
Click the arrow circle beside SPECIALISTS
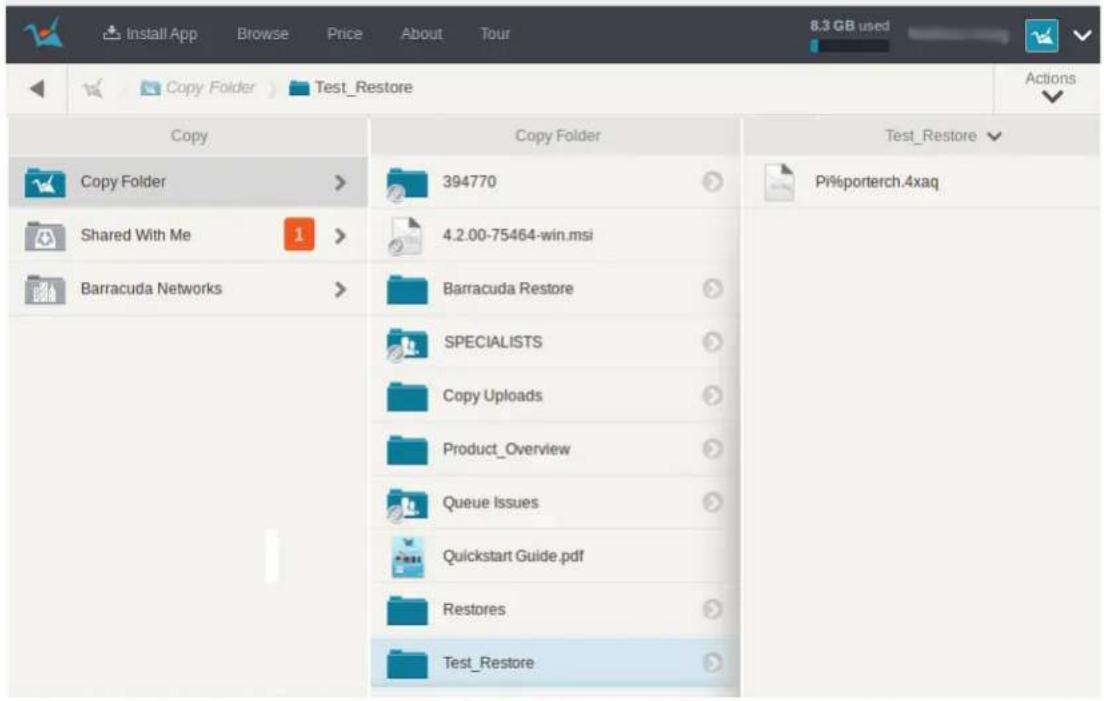(x=712, y=342)
